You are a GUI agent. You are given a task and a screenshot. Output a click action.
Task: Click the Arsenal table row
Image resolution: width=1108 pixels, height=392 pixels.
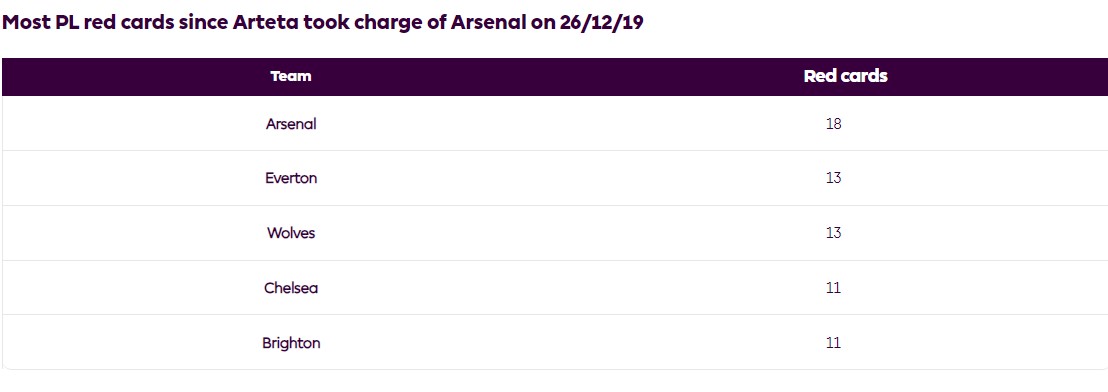coord(555,124)
